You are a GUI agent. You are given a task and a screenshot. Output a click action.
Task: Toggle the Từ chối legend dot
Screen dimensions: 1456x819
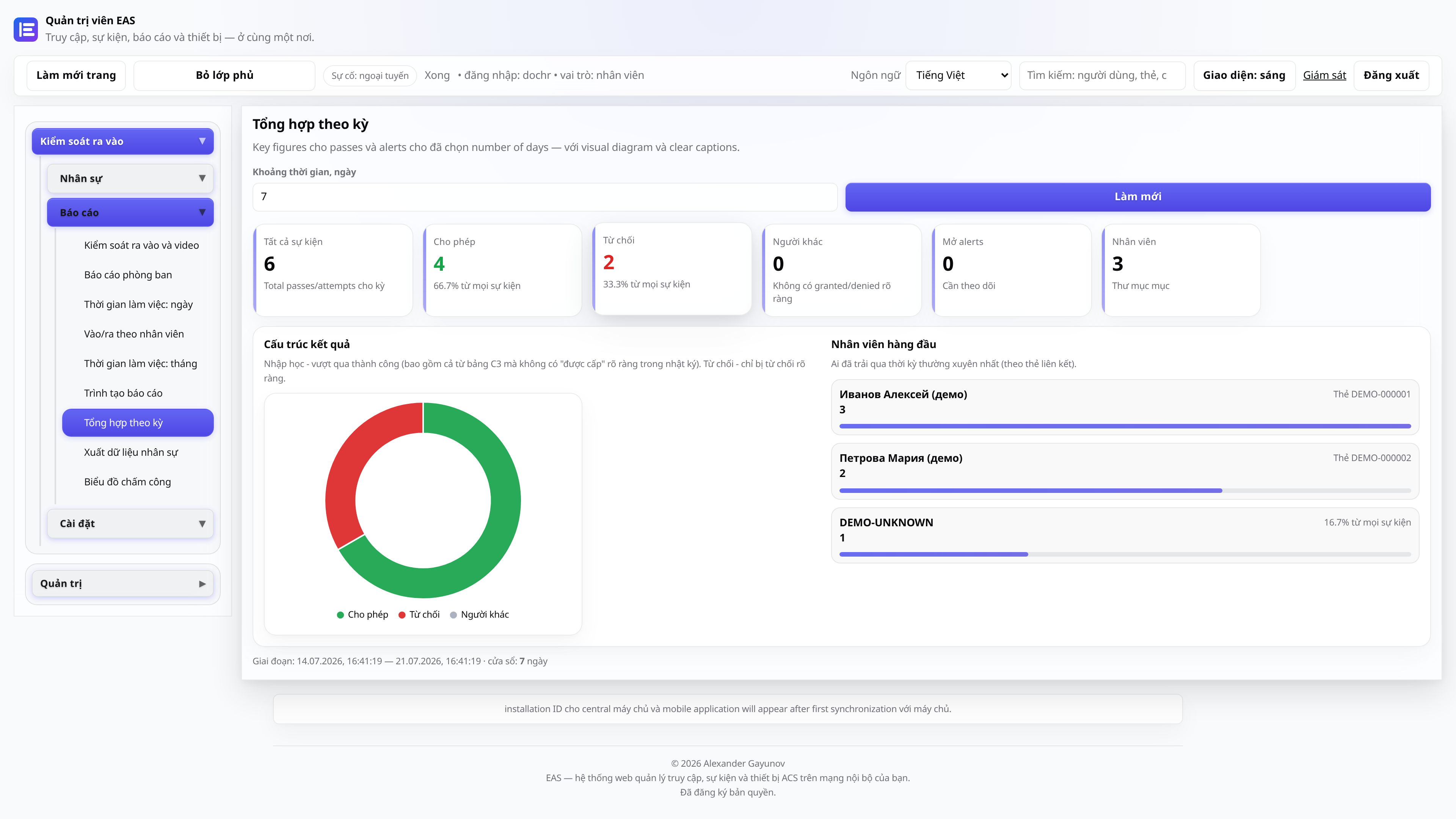[x=402, y=615]
